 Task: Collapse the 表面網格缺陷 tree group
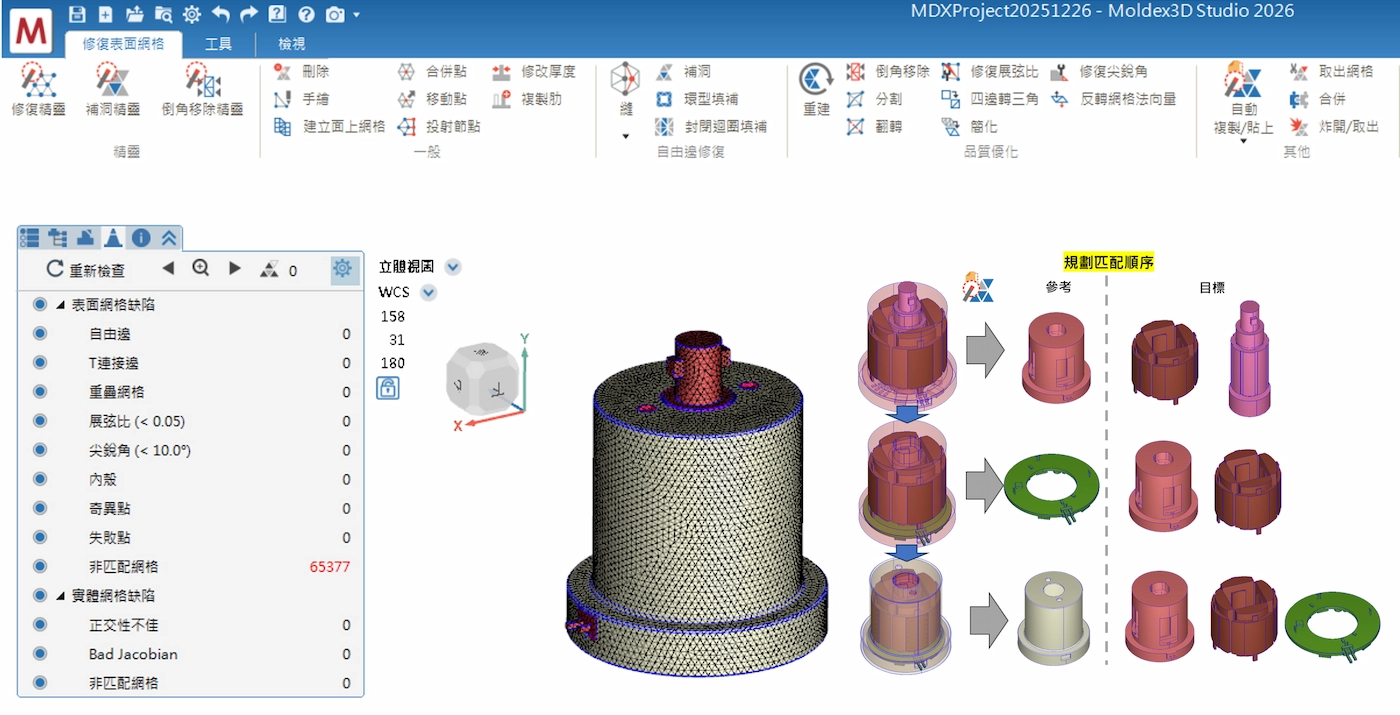coord(61,305)
